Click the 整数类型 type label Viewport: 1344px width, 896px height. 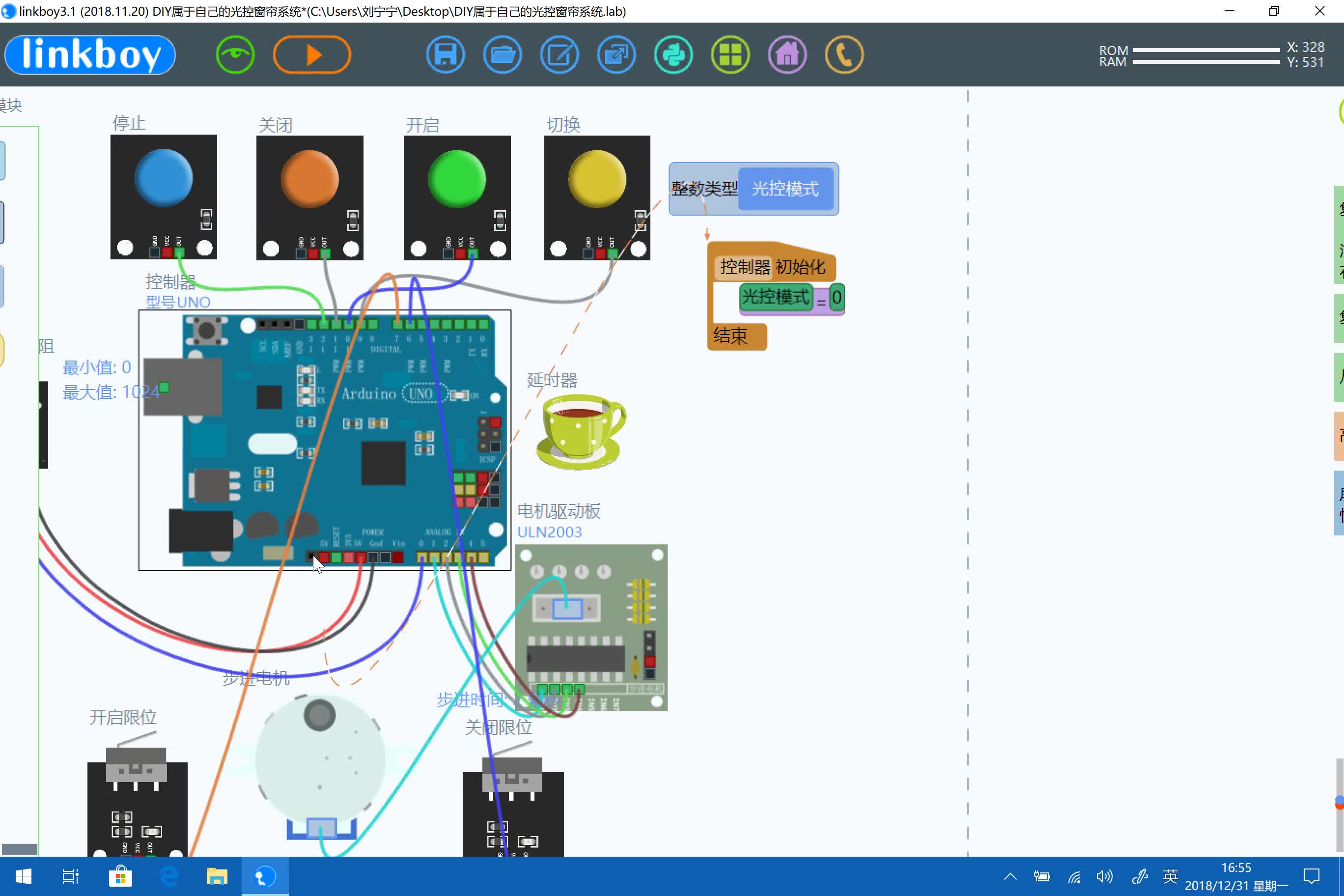[x=704, y=189]
